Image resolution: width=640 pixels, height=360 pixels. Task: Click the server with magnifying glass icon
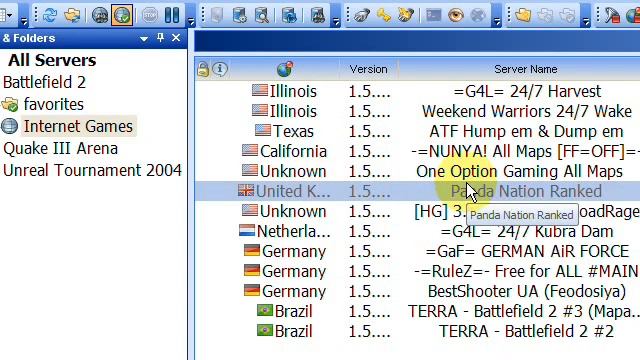tap(261, 15)
